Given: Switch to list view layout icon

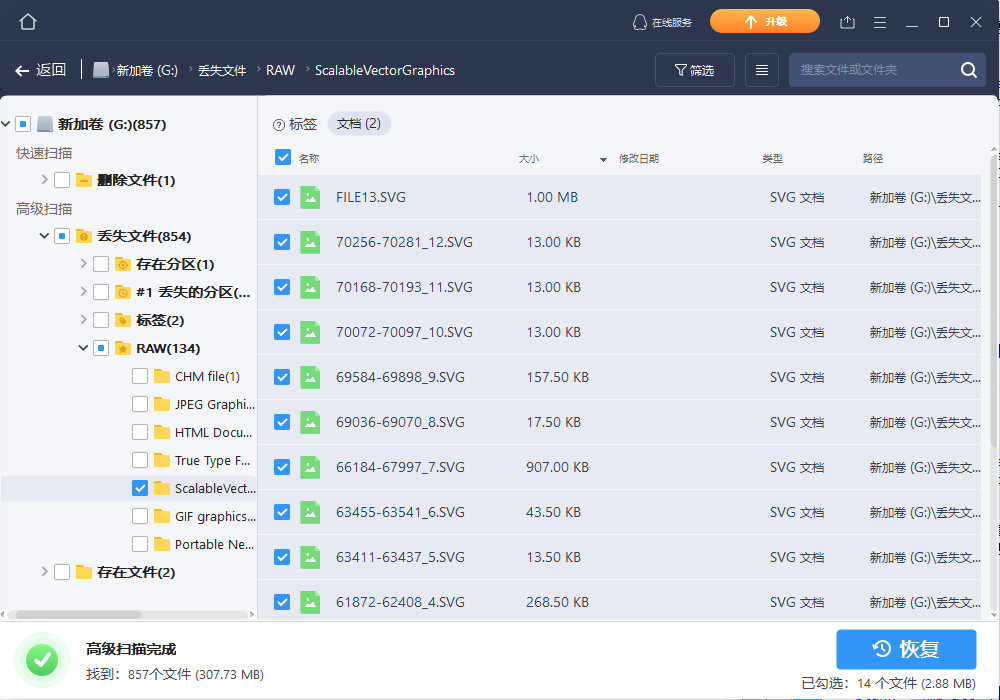Looking at the screenshot, I should click(x=762, y=70).
